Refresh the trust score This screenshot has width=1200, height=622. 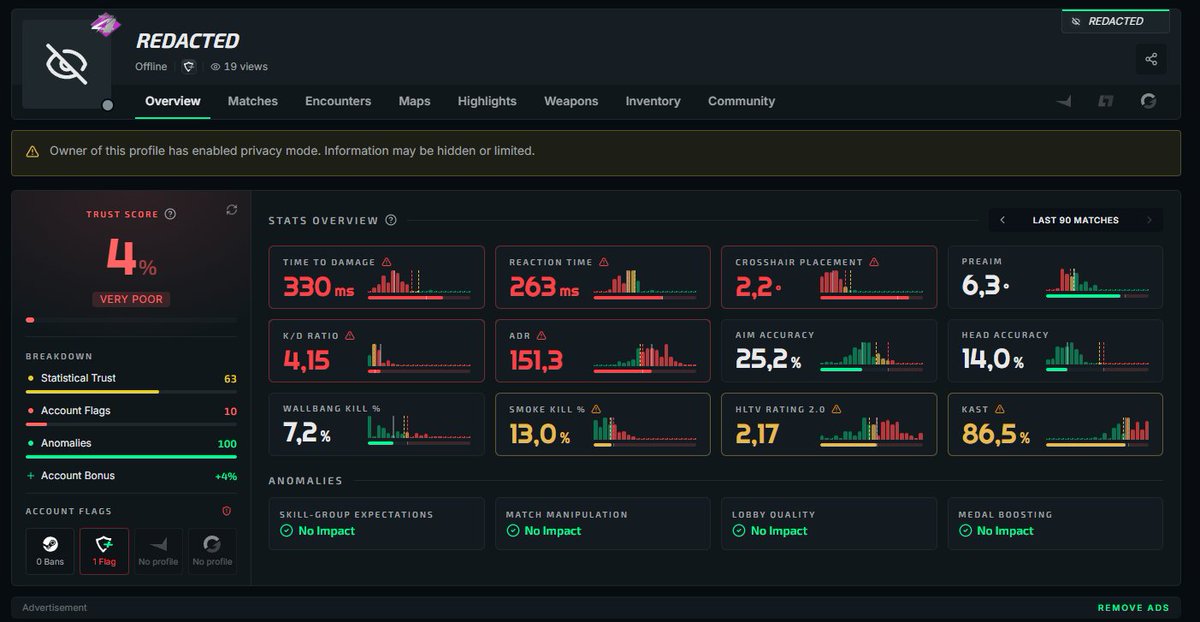pos(232,209)
